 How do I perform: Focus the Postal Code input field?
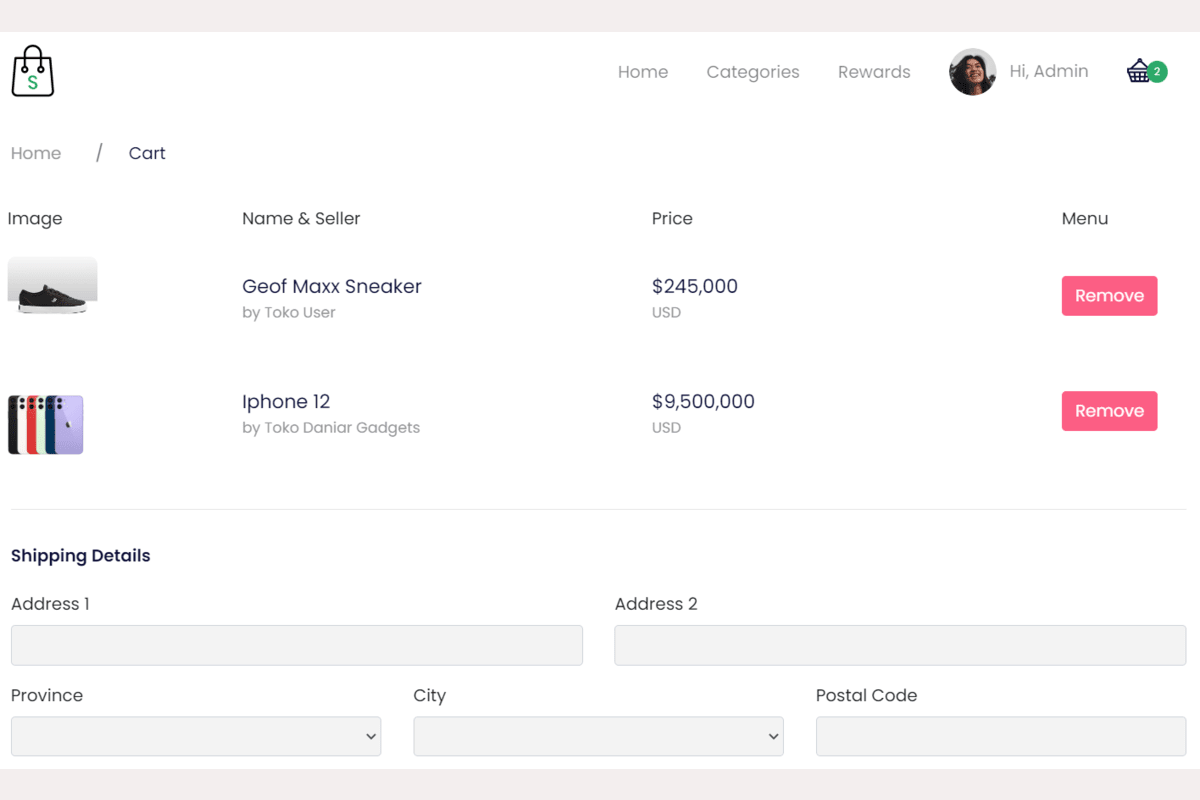(x=1000, y=736)
